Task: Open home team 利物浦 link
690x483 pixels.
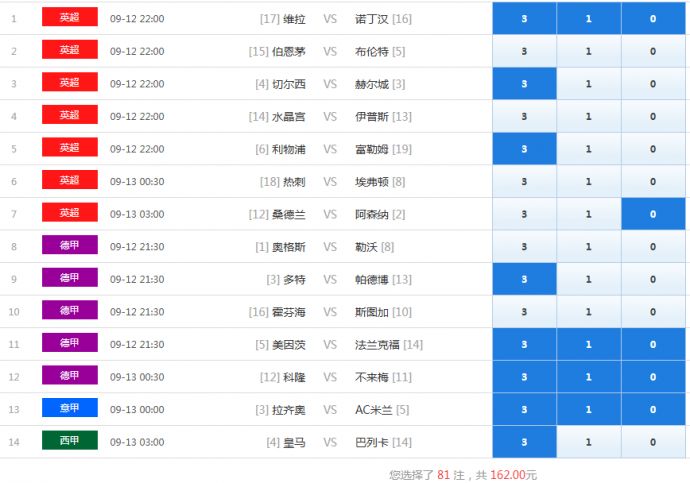Action: [289, 149]
